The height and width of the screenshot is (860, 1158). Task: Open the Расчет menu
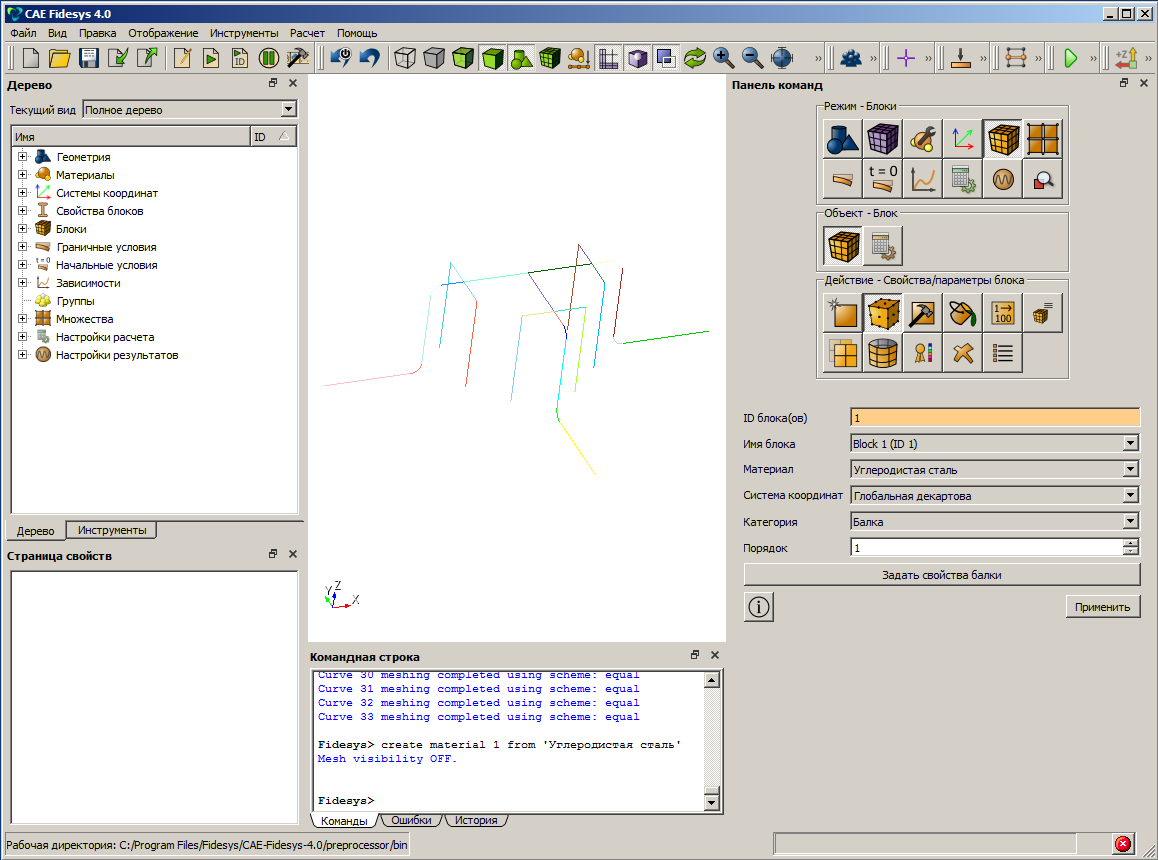click(307, 33)
